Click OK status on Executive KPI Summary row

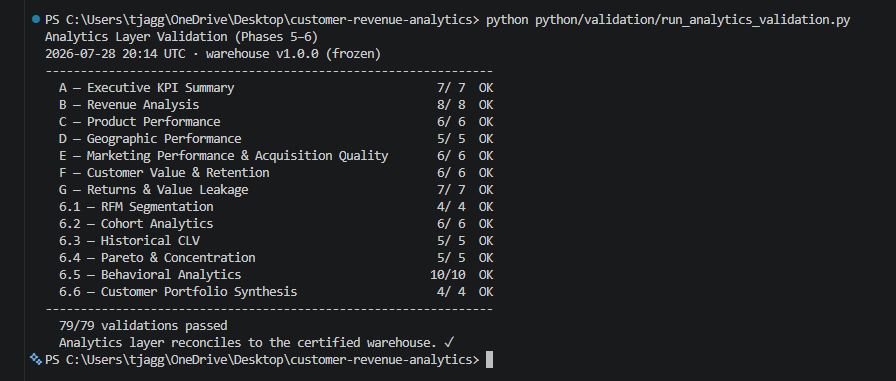(486, 88)
